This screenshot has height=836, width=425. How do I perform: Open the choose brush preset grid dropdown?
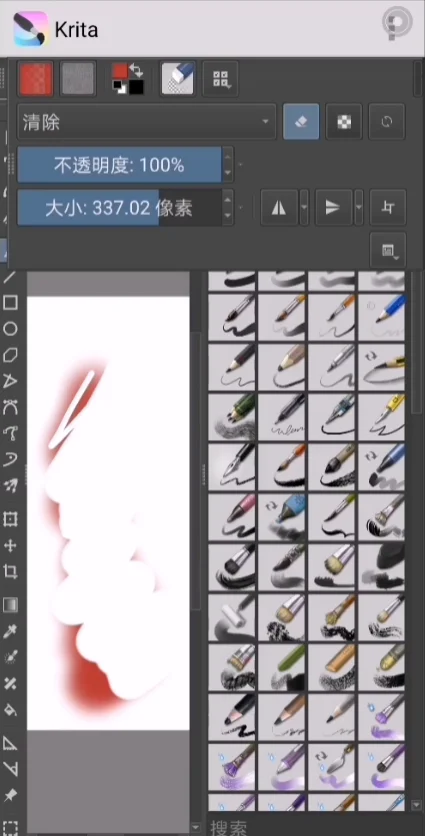click(x=220, y=78)
